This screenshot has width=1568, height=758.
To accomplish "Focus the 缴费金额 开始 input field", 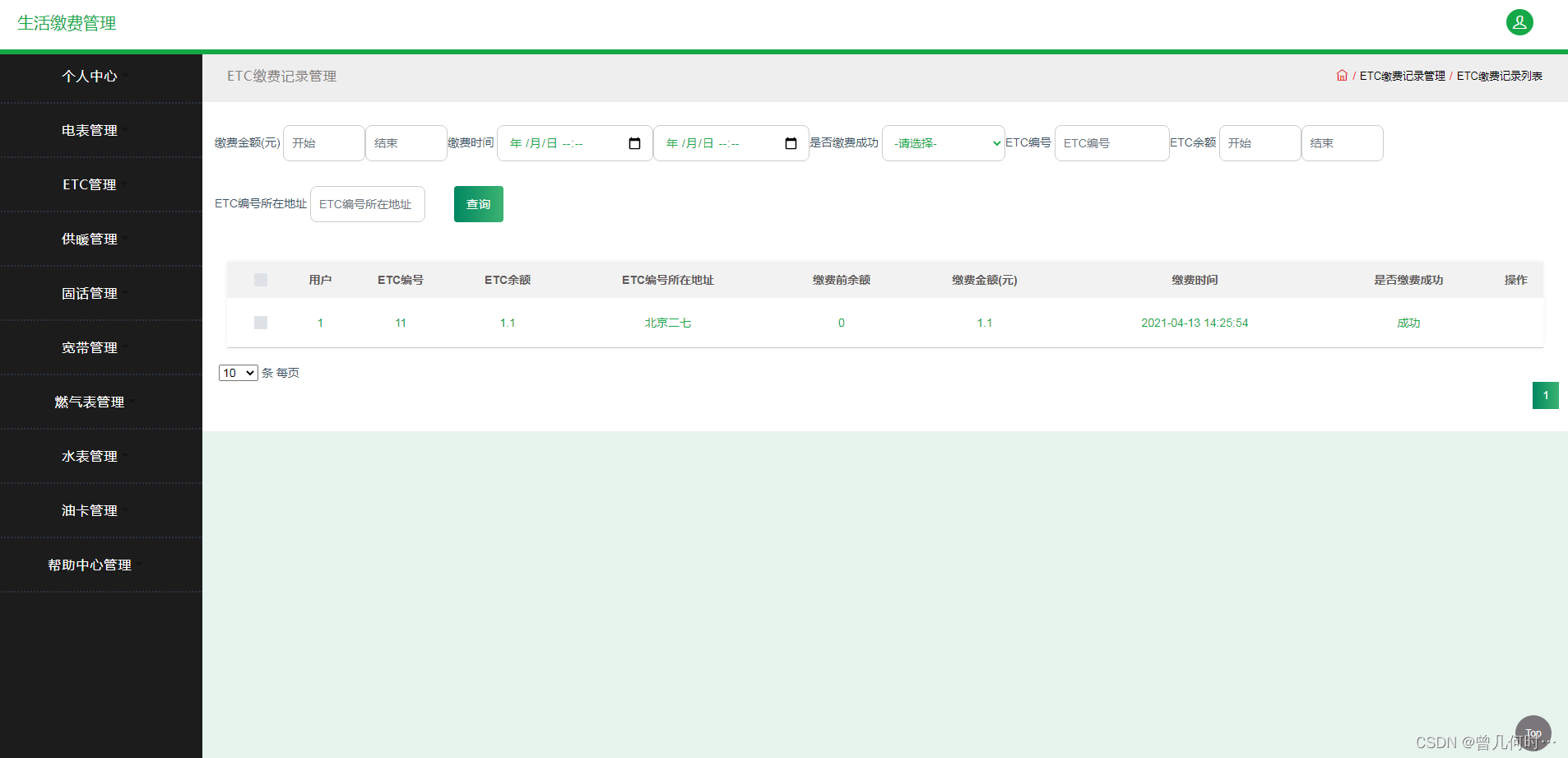I will tap(324, 143).
